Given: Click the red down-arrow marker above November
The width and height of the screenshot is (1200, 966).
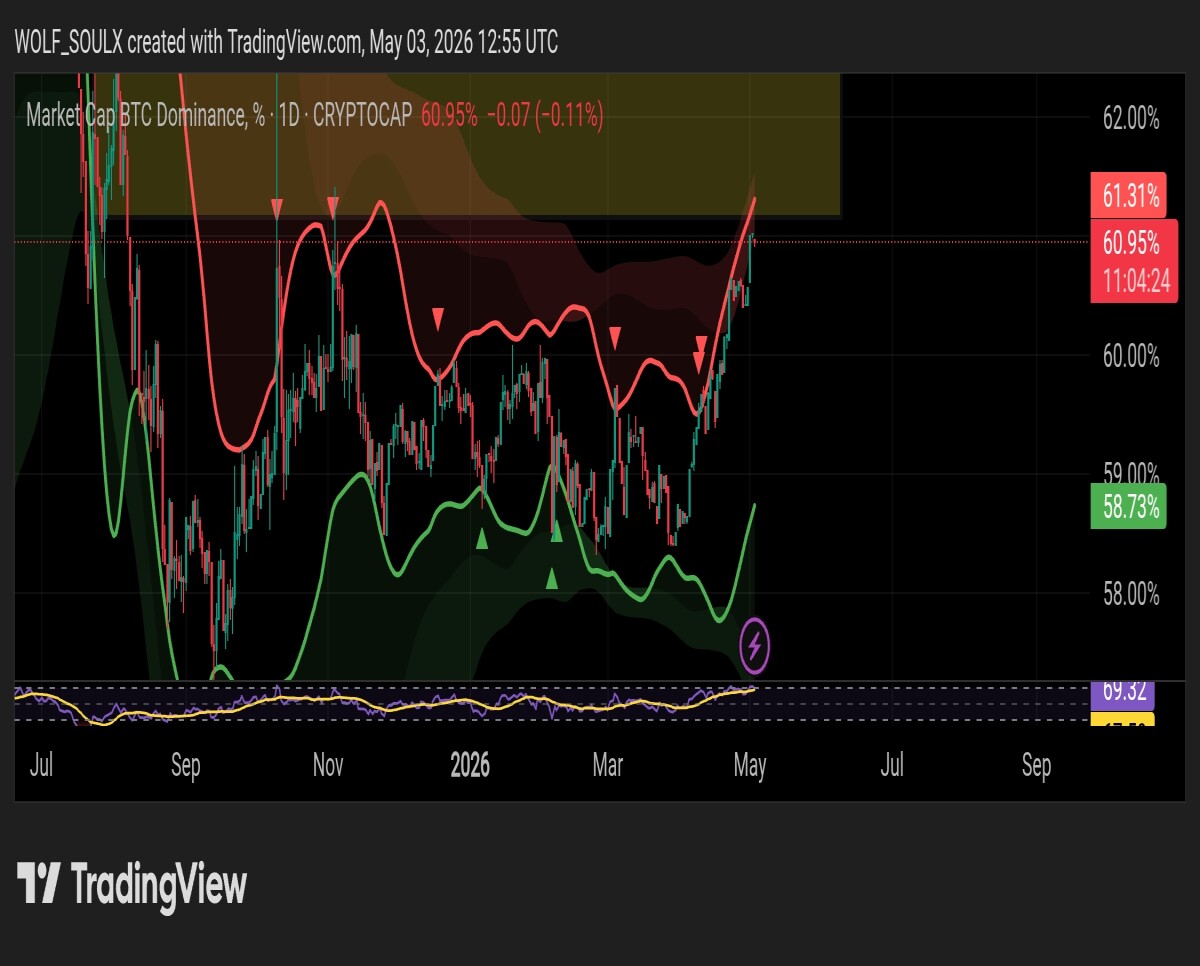Looking at the screenshot, I should coord(332,207).
